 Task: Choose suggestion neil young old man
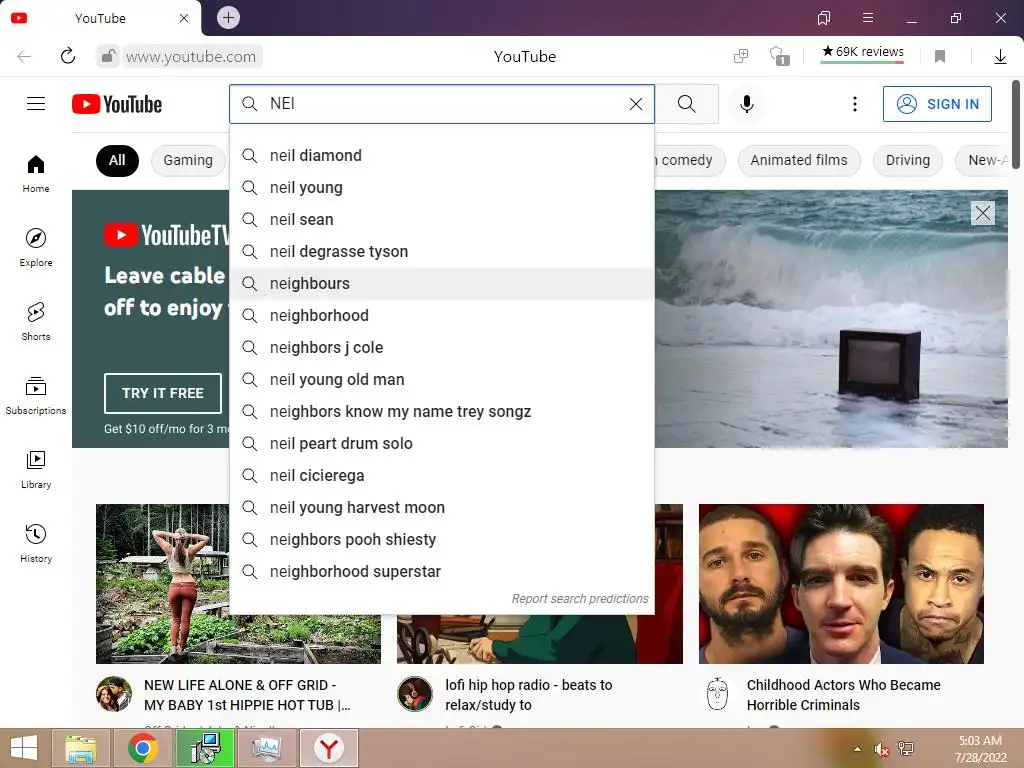[x=442, y=379]
